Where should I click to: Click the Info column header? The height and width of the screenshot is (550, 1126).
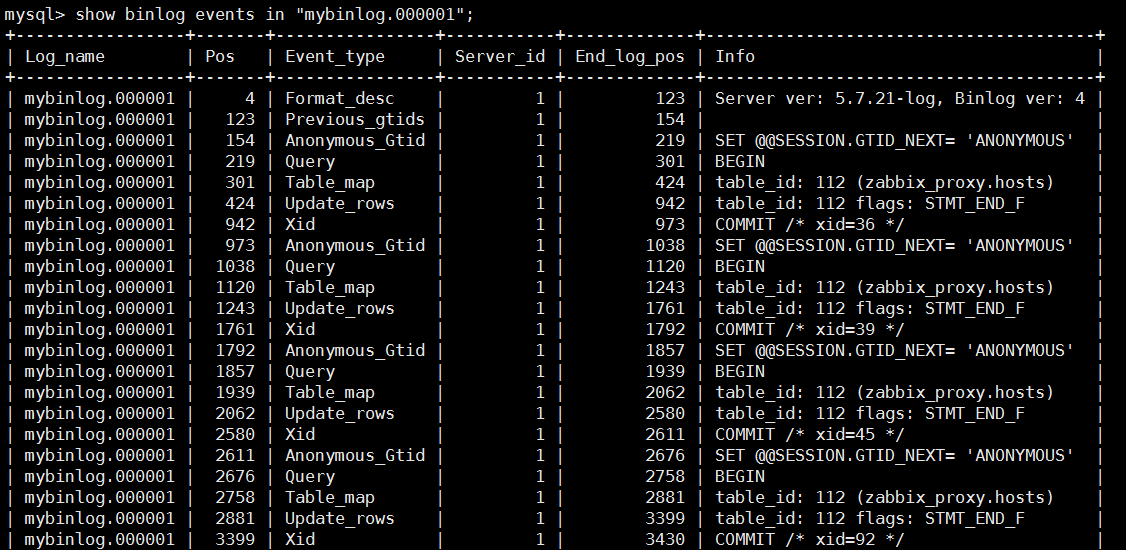click(735, 57)
